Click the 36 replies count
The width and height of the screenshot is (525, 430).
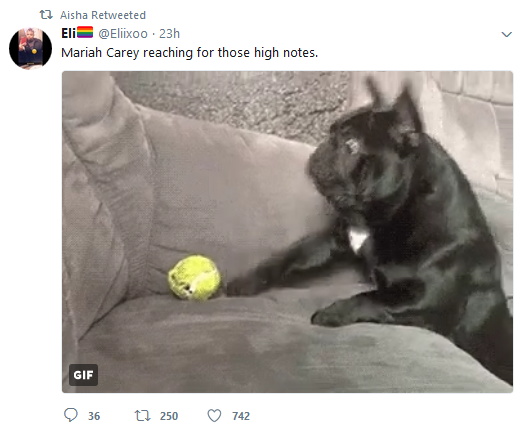94,416
